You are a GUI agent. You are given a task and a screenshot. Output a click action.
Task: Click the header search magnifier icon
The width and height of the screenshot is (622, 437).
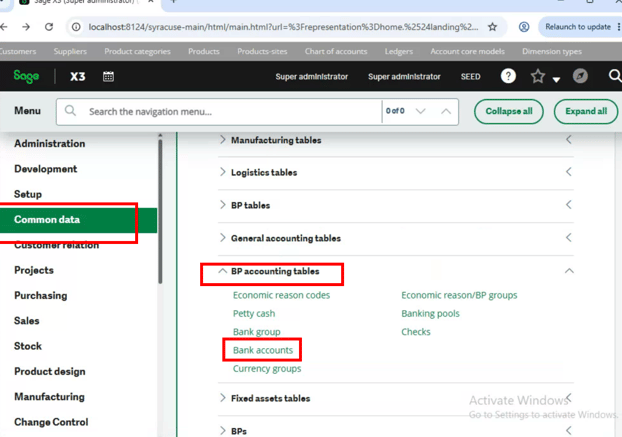tap(615, 75)
